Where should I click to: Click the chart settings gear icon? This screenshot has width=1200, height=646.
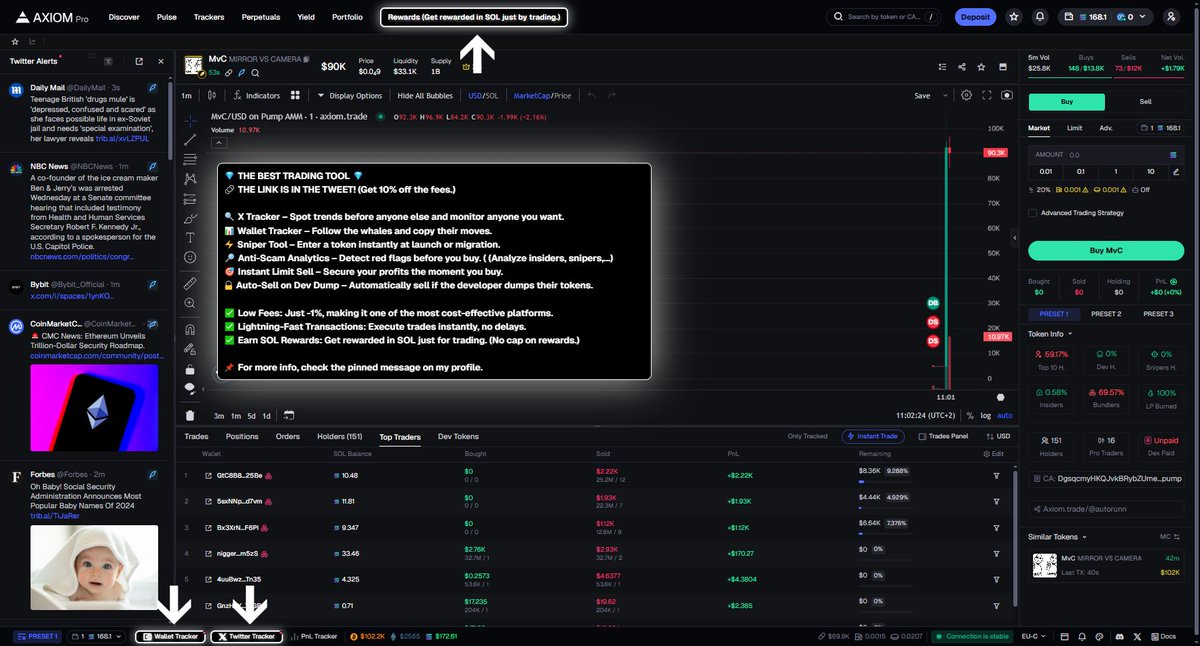[x=966, y=95]
